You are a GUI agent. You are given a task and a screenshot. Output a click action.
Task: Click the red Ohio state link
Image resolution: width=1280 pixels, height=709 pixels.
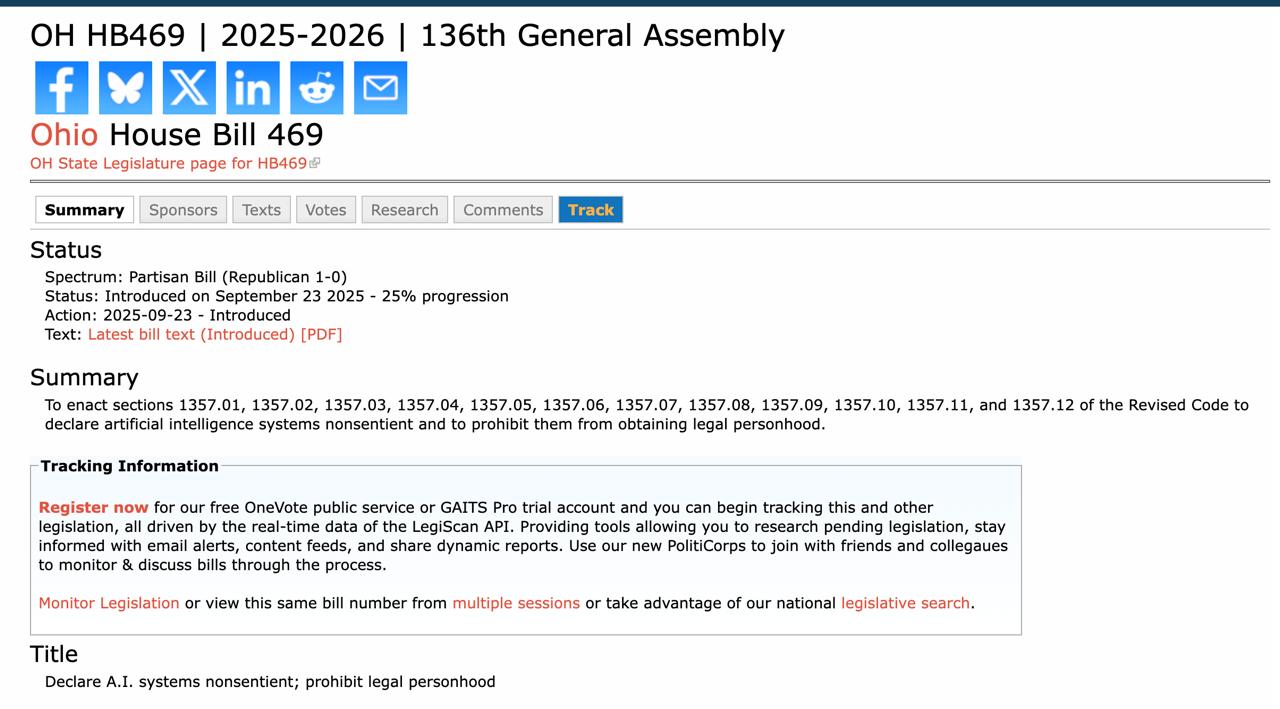pyautogui.click(x=64, y=135)
